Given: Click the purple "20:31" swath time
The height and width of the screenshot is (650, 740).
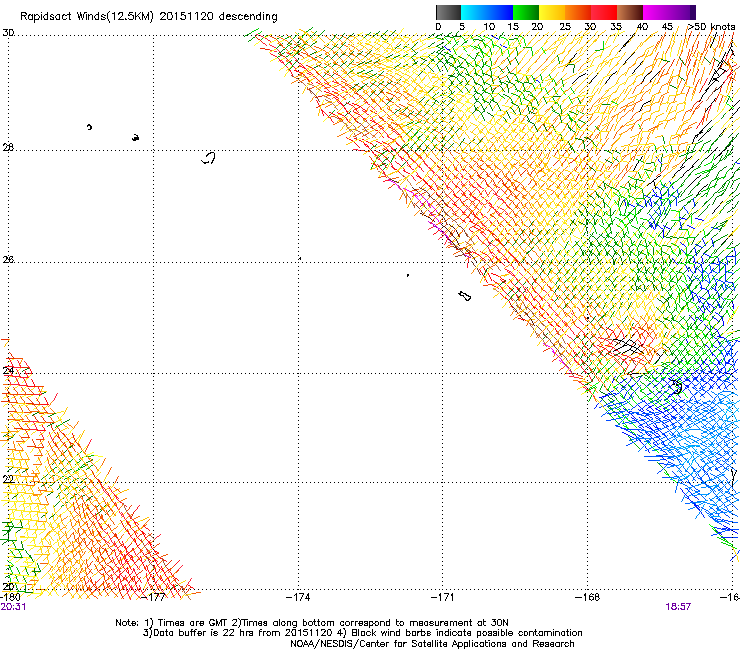Looking at the screenshot, I should [13, 607].
